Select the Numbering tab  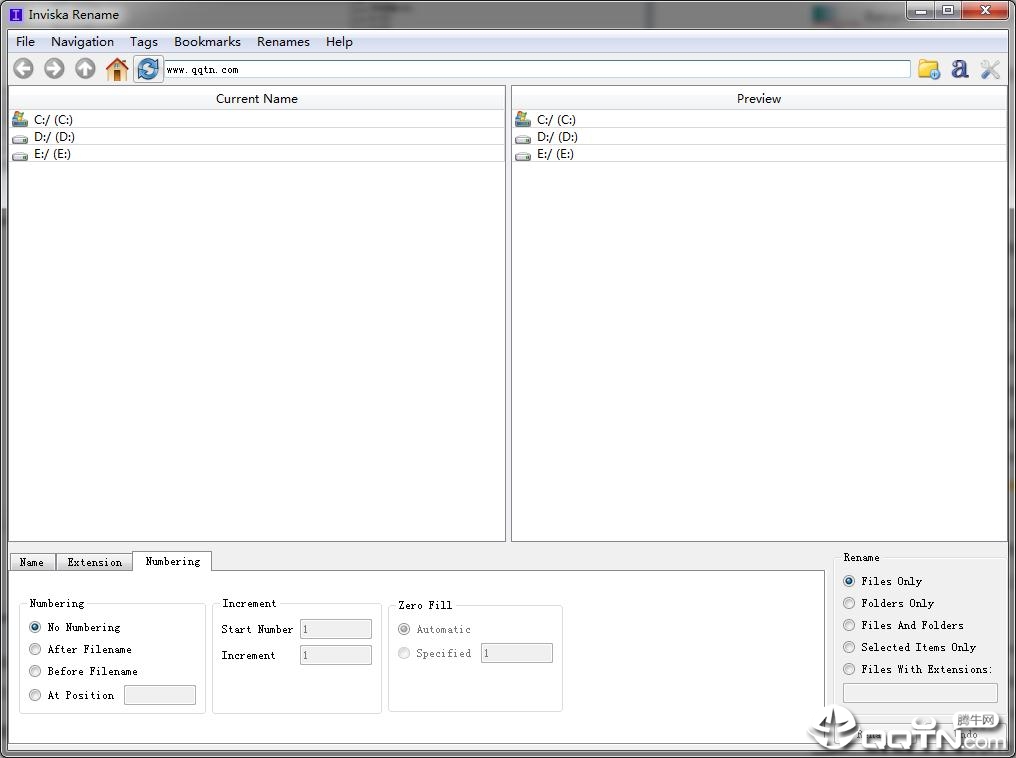[x=172, y=561]
